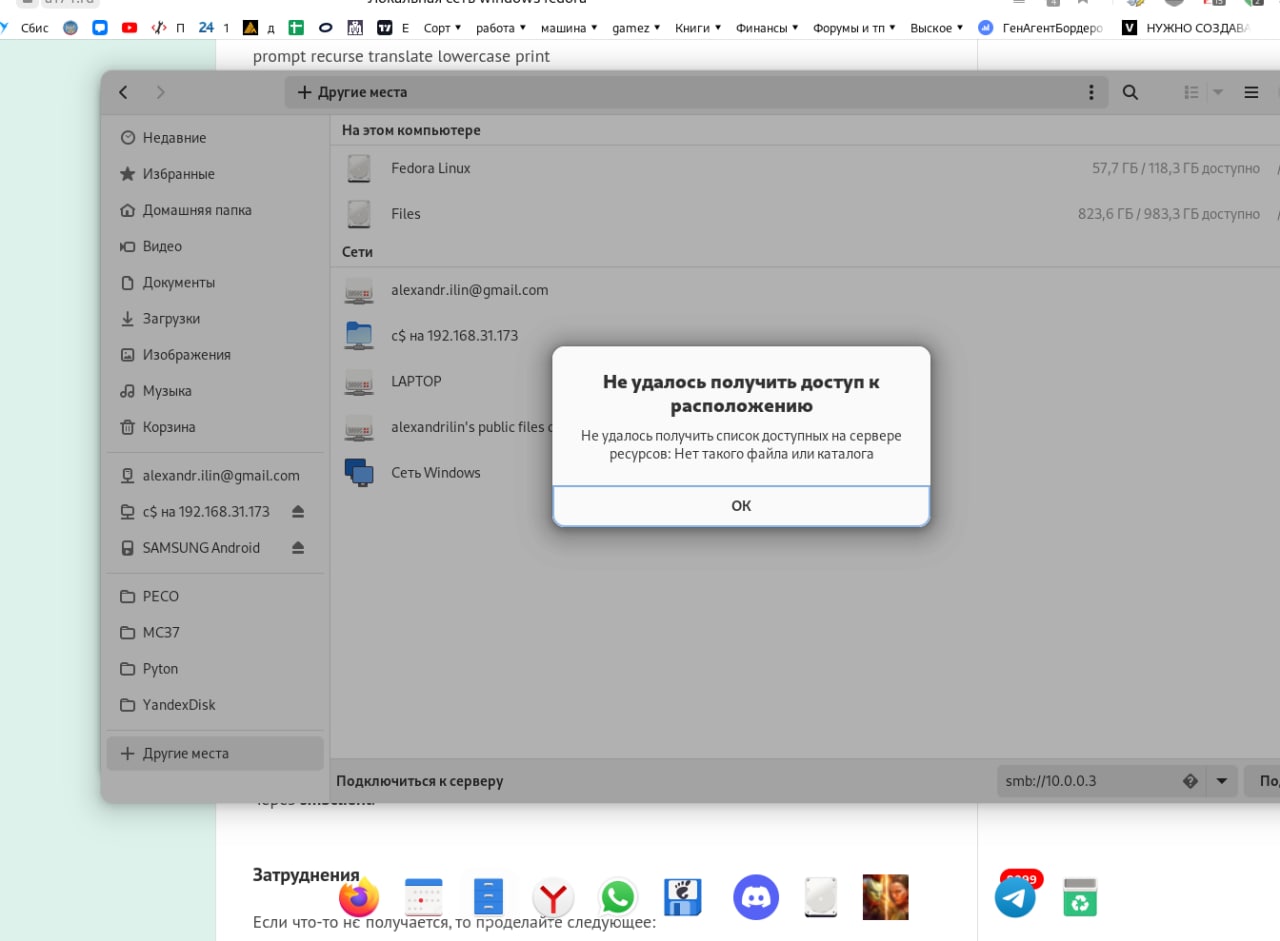Click the server address help icon
Image resolution: width=1280 pixels, height=941 pixels.
tap(1190, 780)
